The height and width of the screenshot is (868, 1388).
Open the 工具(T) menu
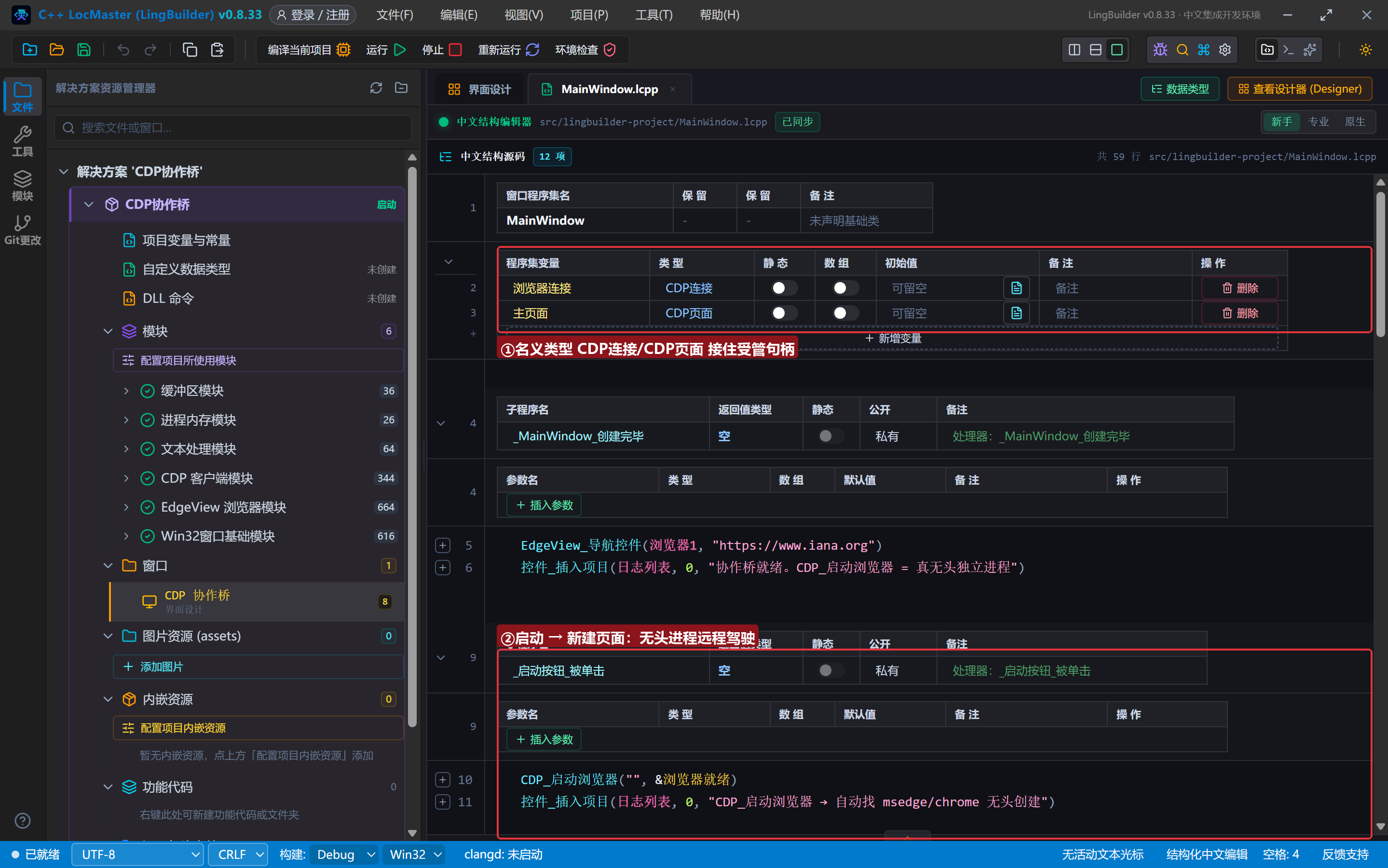(653, 15)
